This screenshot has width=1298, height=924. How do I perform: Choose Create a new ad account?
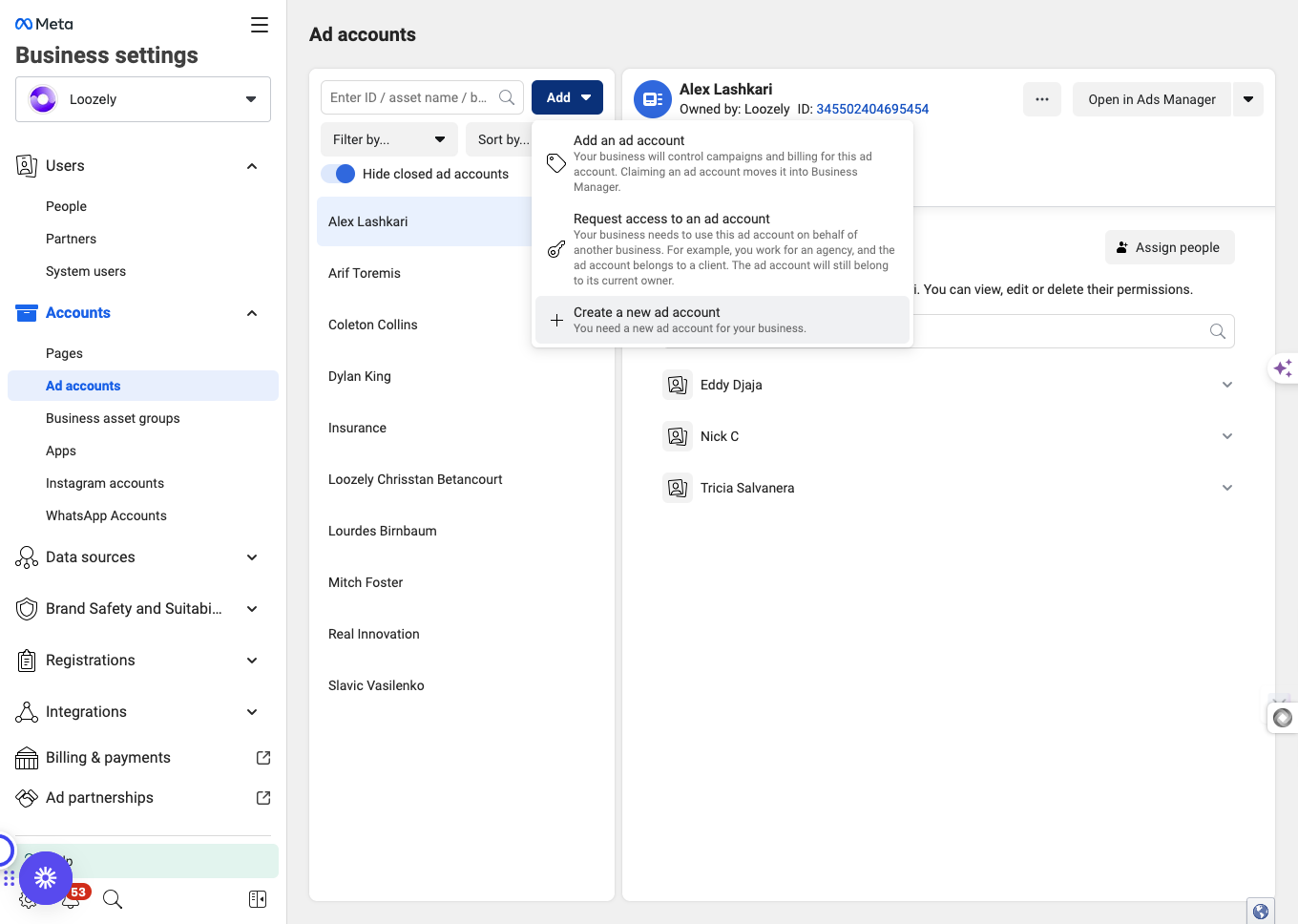pos(722,320)
